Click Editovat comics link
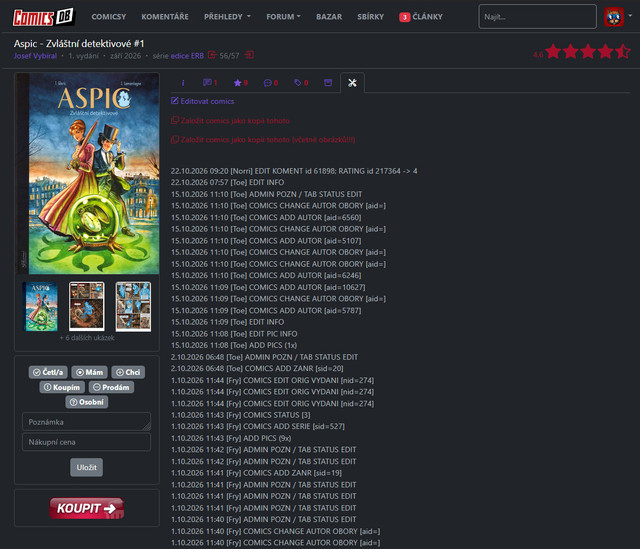640x549 pixels. (x=202, y=101)
